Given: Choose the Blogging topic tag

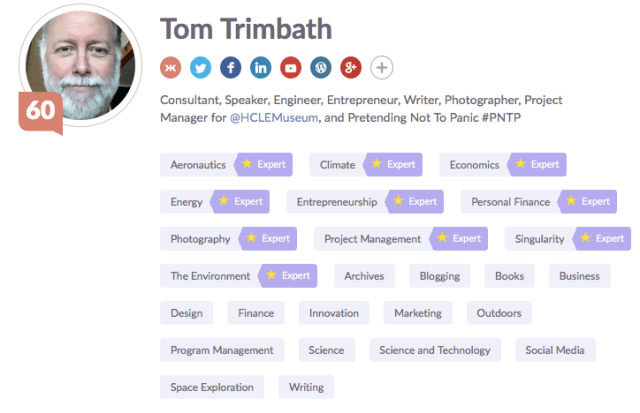Looking at the screenshot, I should pos(440,276).
